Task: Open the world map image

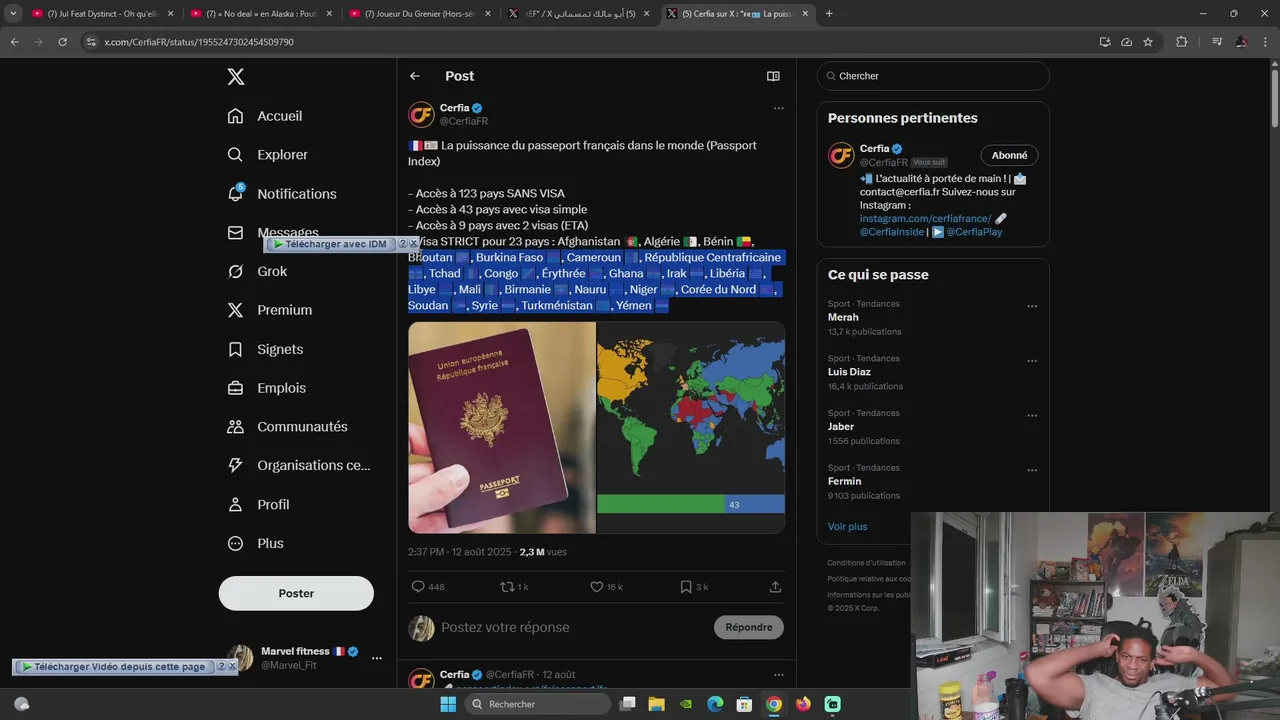Action: tap(691, 427)
